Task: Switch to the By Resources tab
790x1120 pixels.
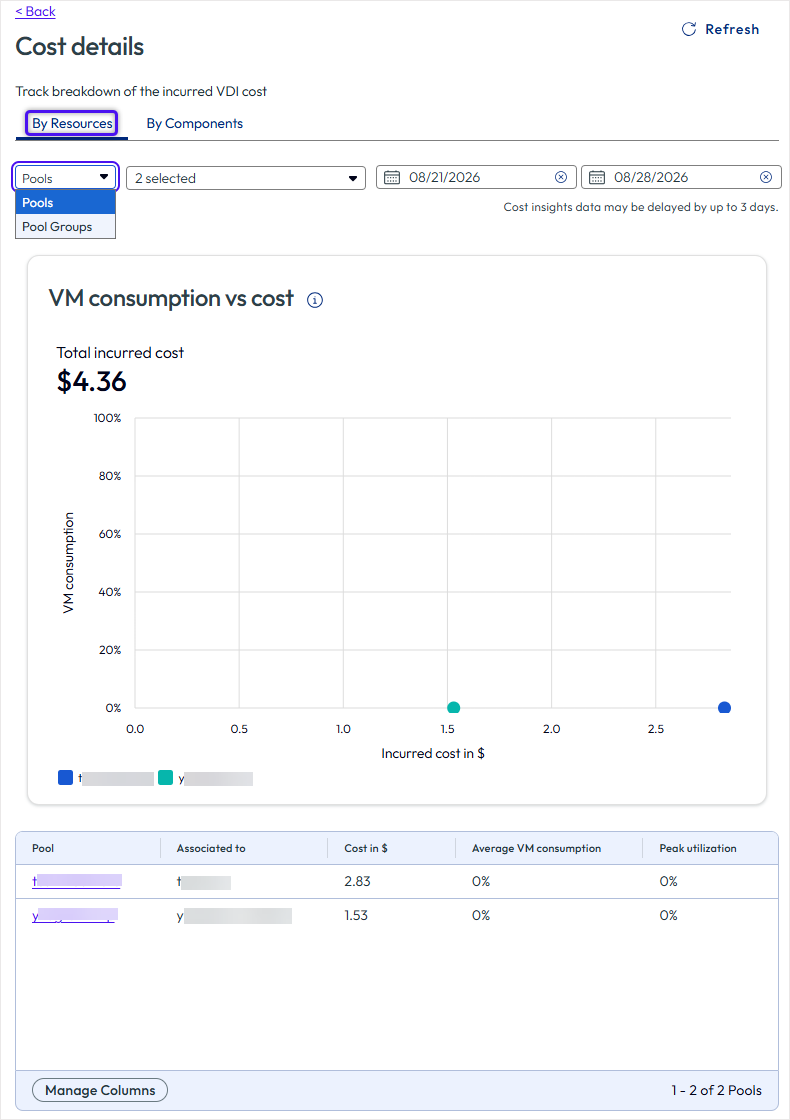Action: (x=72, y=124)
